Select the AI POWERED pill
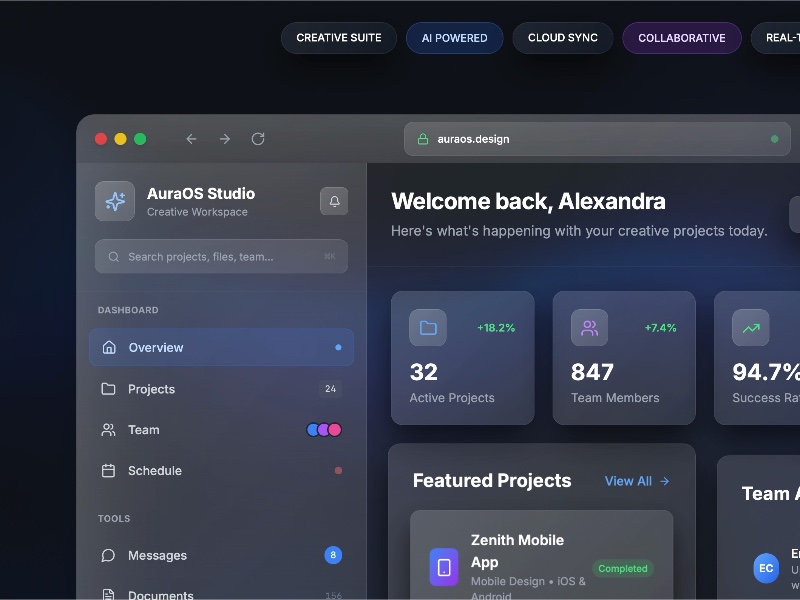Screen dimensions: 800x600 tap(454, 37)
